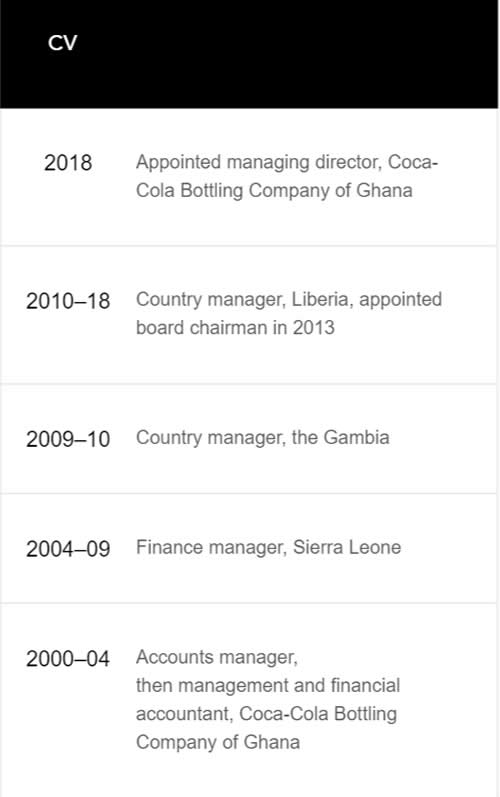Viewport: 500px width, 797px height.
Task: Click the black CV header bar
Action: pos(249,54)
